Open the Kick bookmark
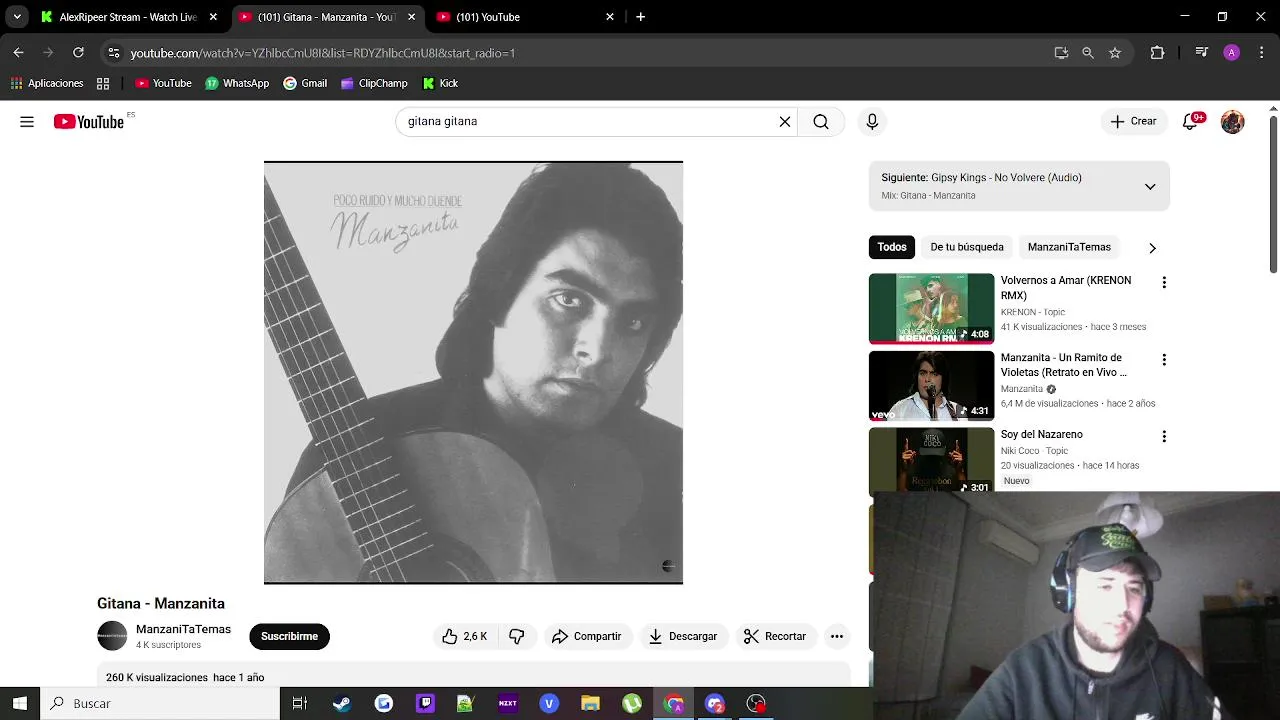 tap(440, 83)
